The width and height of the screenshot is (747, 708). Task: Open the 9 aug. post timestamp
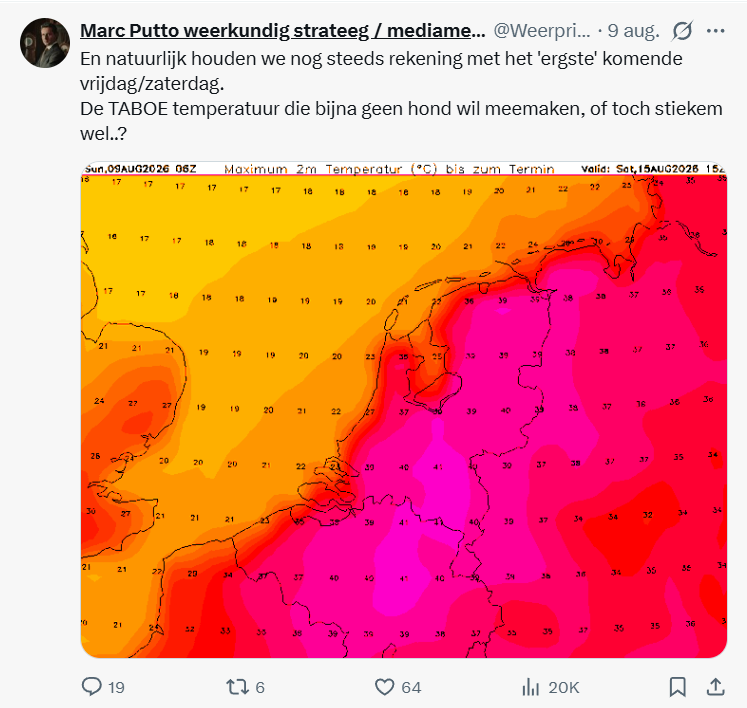(633, 30)
